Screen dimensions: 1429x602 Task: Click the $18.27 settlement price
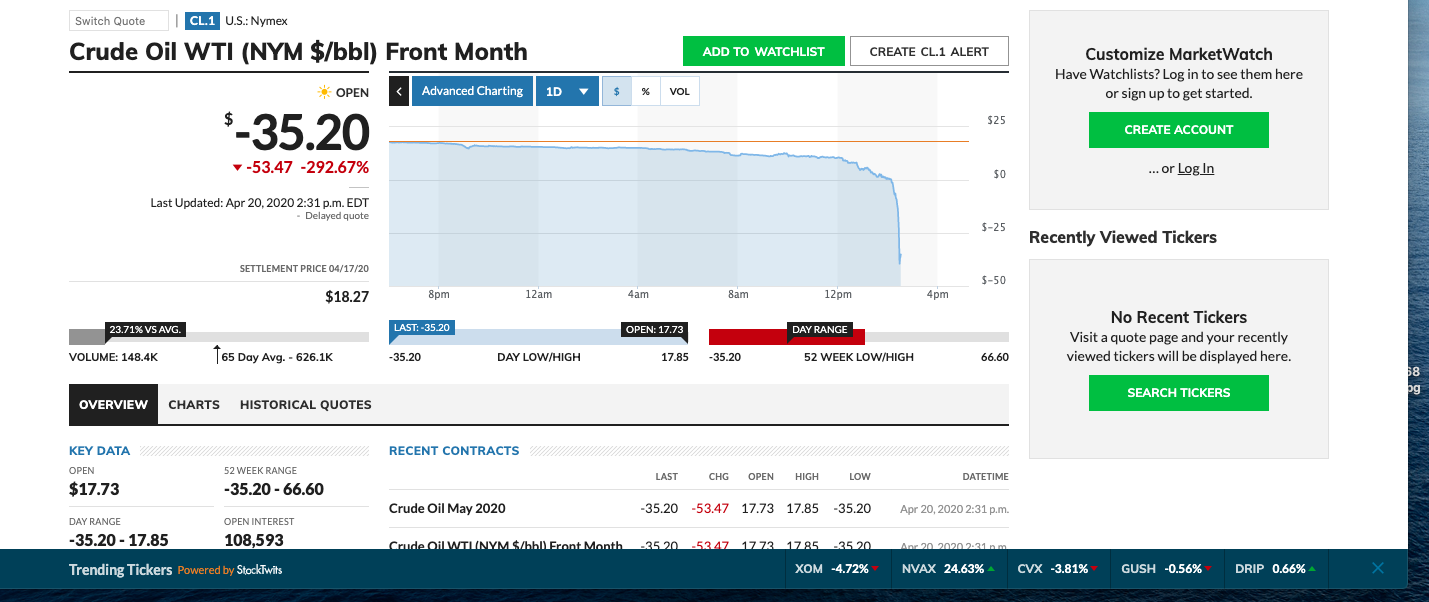(x=347, y=297)
